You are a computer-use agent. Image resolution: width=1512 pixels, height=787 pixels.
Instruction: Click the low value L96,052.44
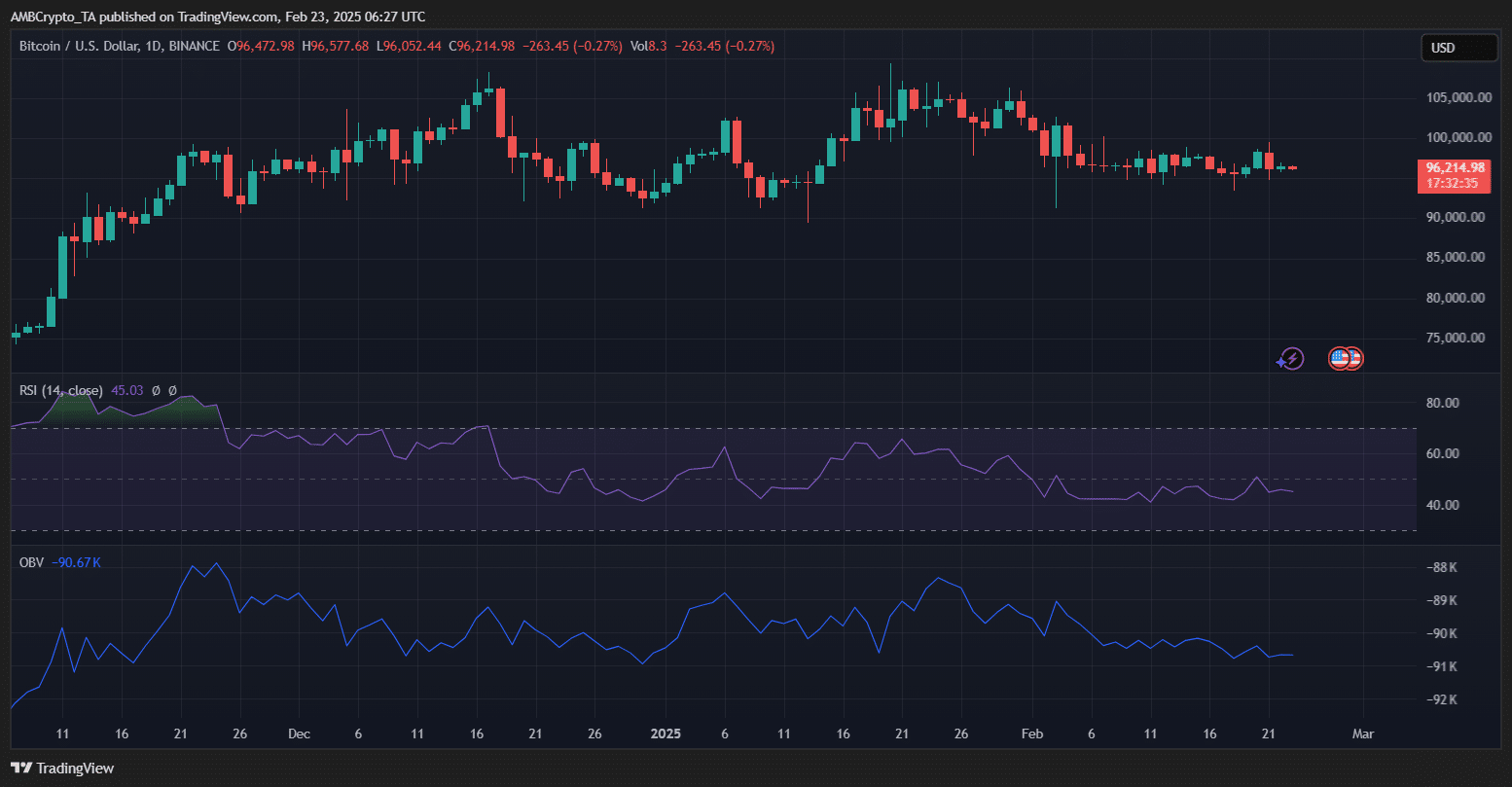click(409, 46)
